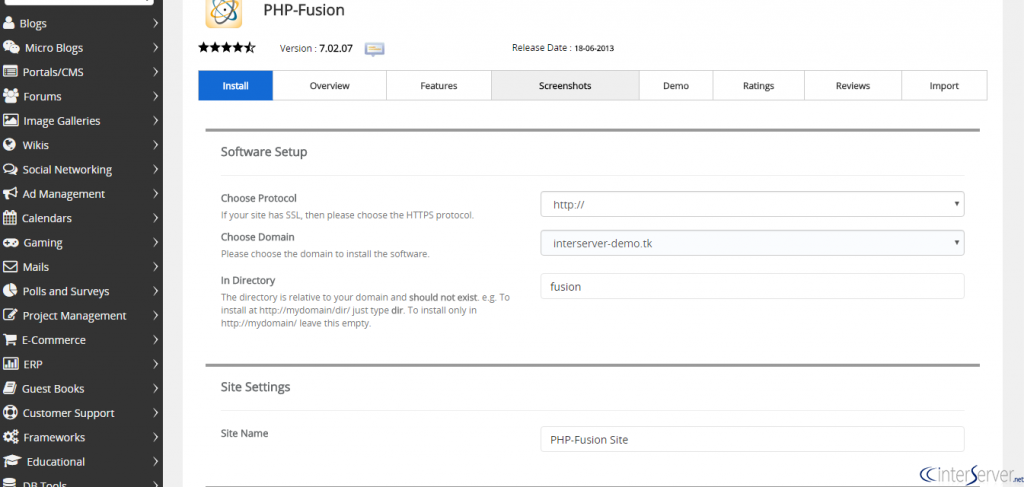Click the Gaming controller icon

point(10,242)
